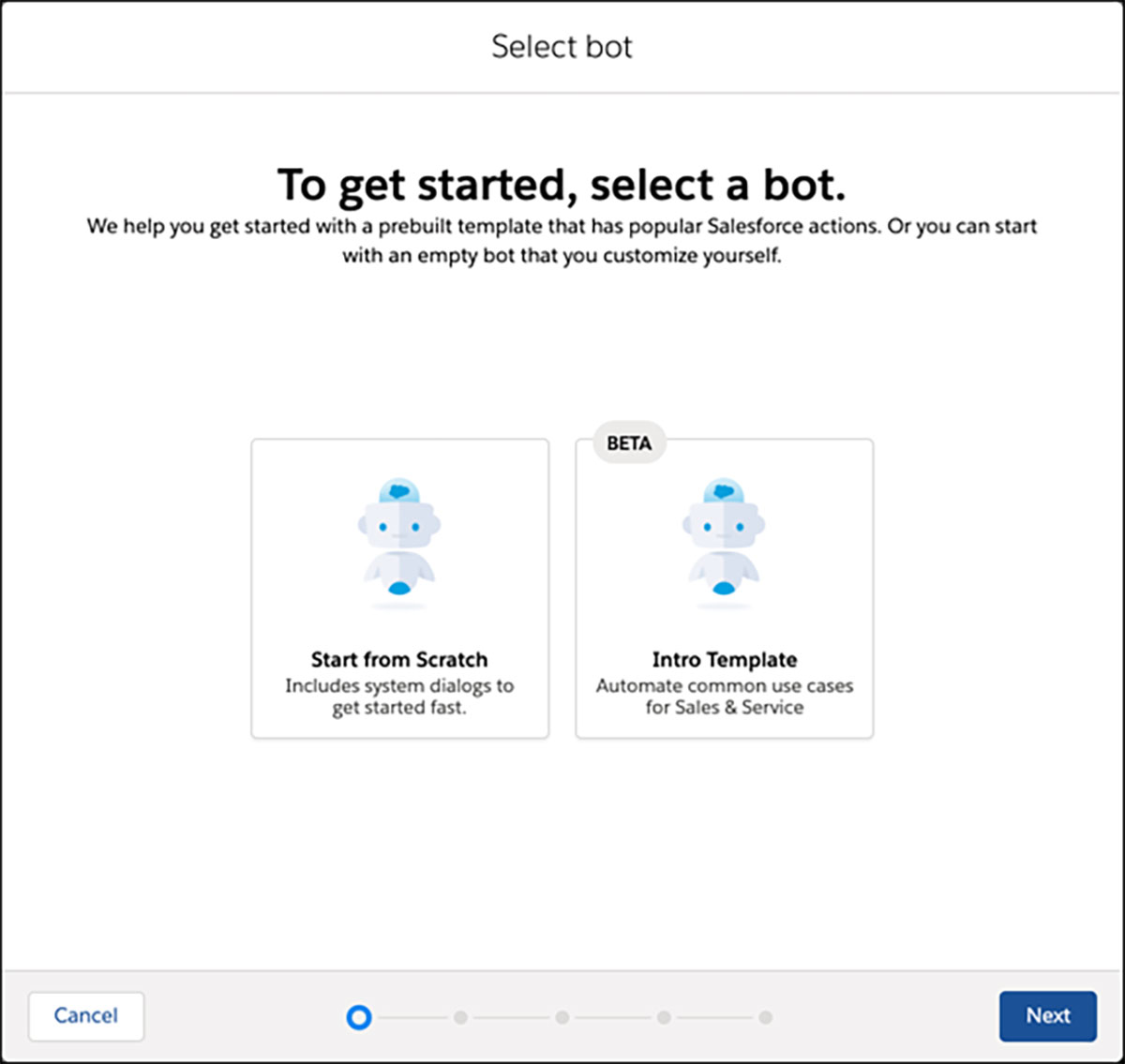Go to the fourth progress step dot
This screenshot has height=1064, width=1125.
point(664,1017)
